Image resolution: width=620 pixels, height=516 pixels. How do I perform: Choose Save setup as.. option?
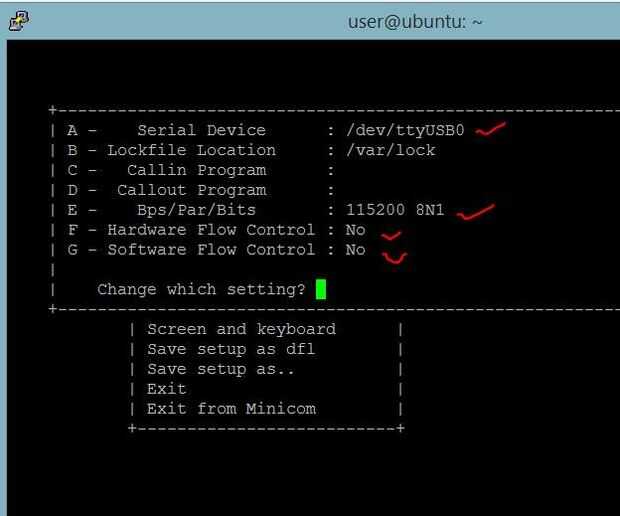click(221, 369)
